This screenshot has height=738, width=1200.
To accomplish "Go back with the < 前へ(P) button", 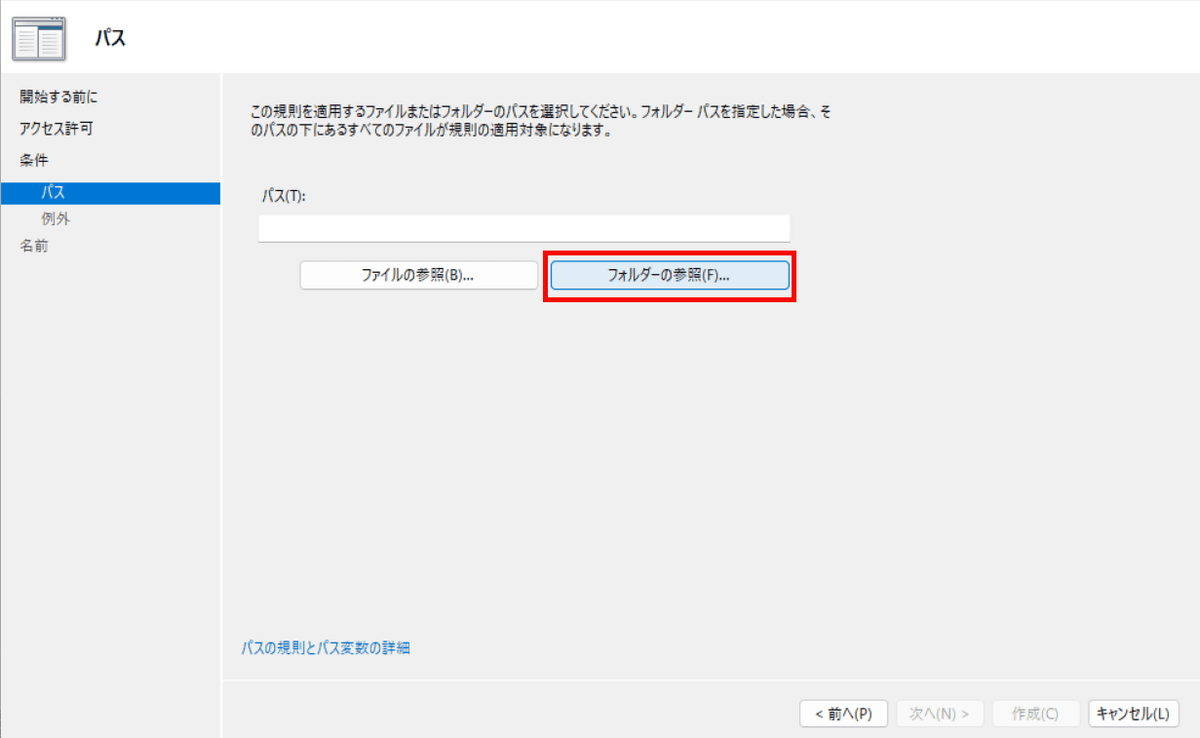I will pyautogui.click(x=843, y=713).
